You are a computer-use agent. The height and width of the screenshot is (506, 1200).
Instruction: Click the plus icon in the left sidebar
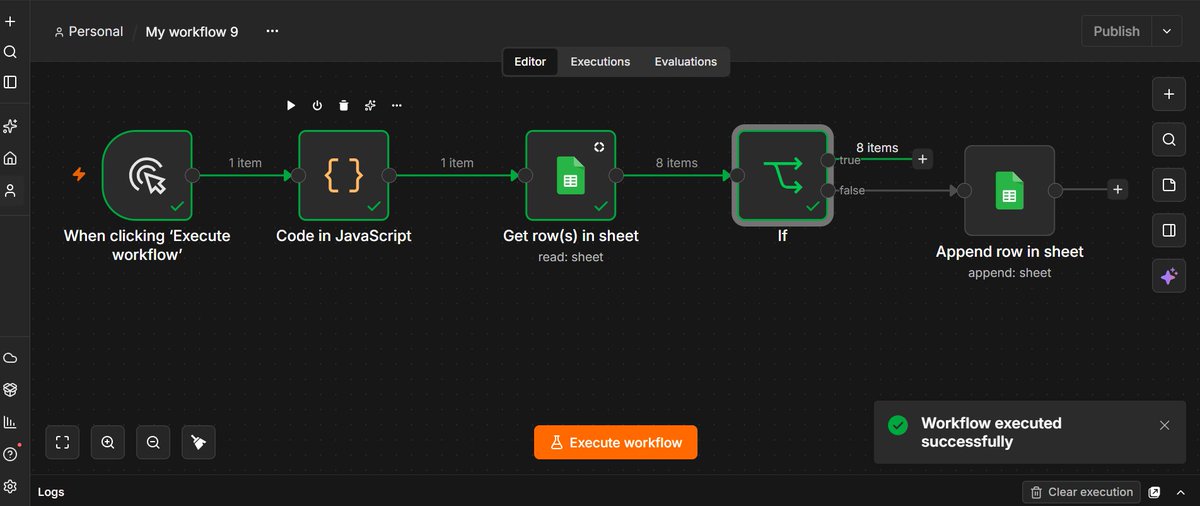click(x=10, y=21)
